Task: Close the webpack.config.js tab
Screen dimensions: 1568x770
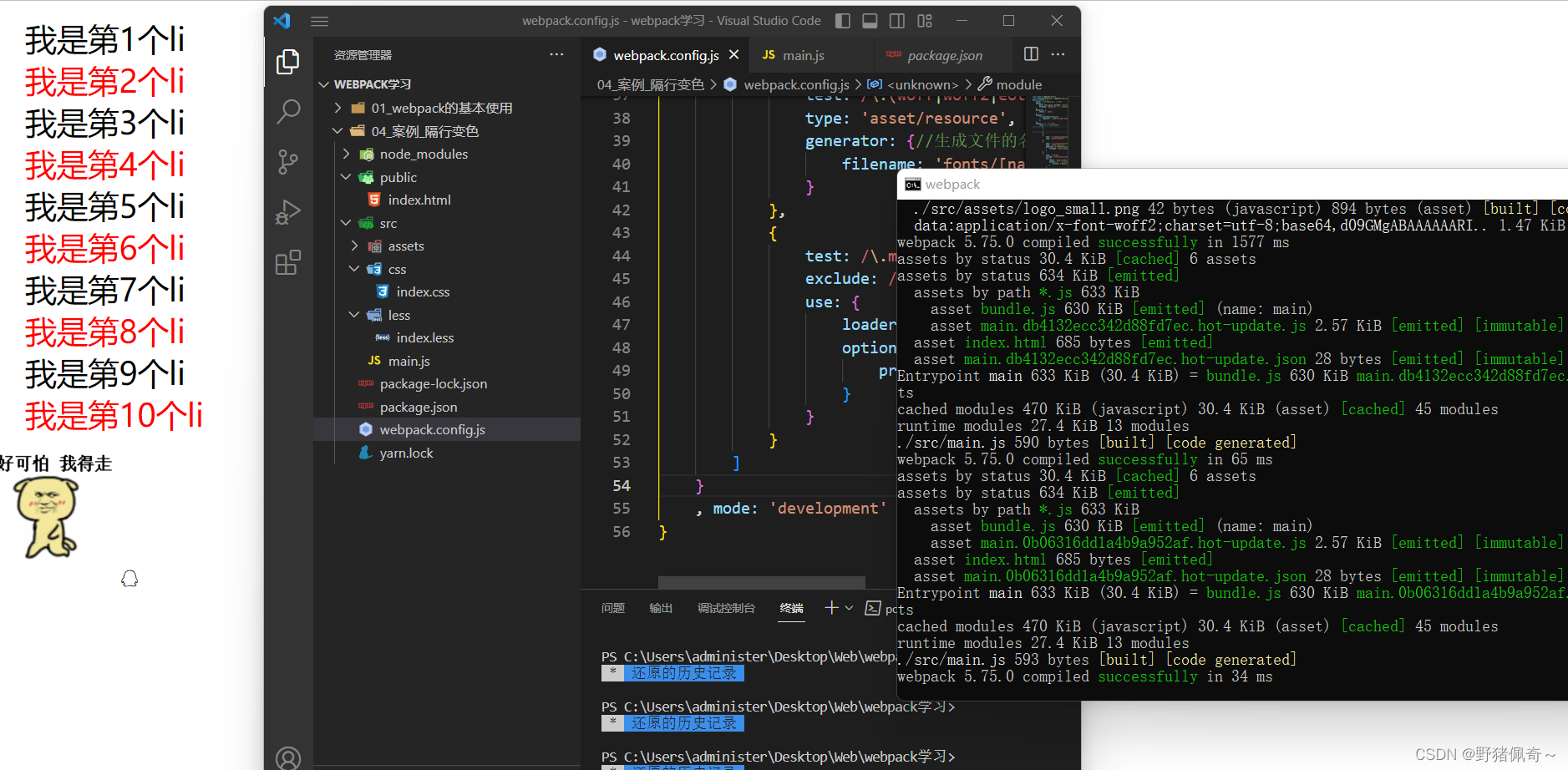Action: (x=733, y=54)
